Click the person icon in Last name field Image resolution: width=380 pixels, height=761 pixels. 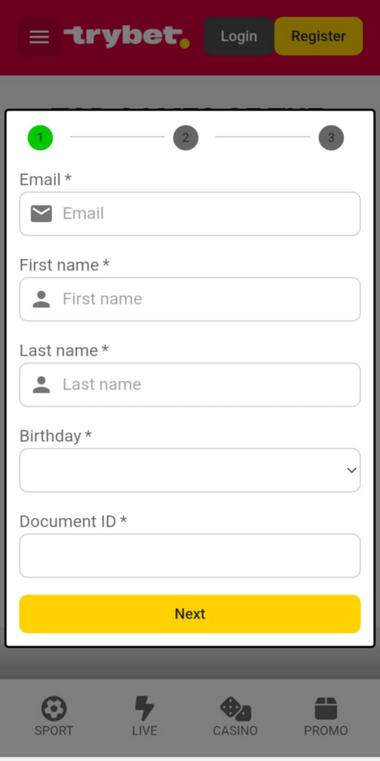[41, 384]
